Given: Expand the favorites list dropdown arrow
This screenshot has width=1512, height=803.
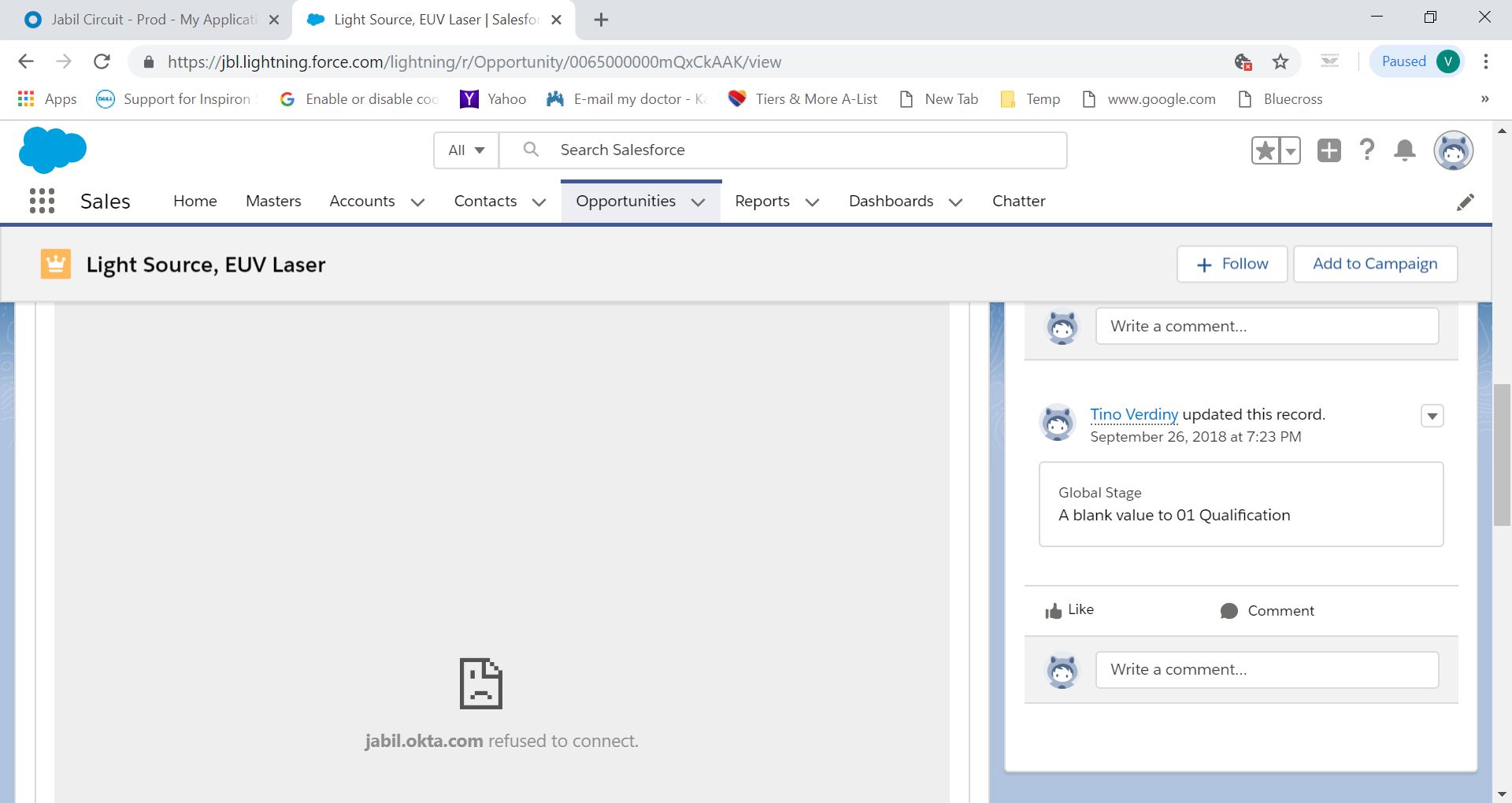Looking at the screenshot, I should (1291, 150).
